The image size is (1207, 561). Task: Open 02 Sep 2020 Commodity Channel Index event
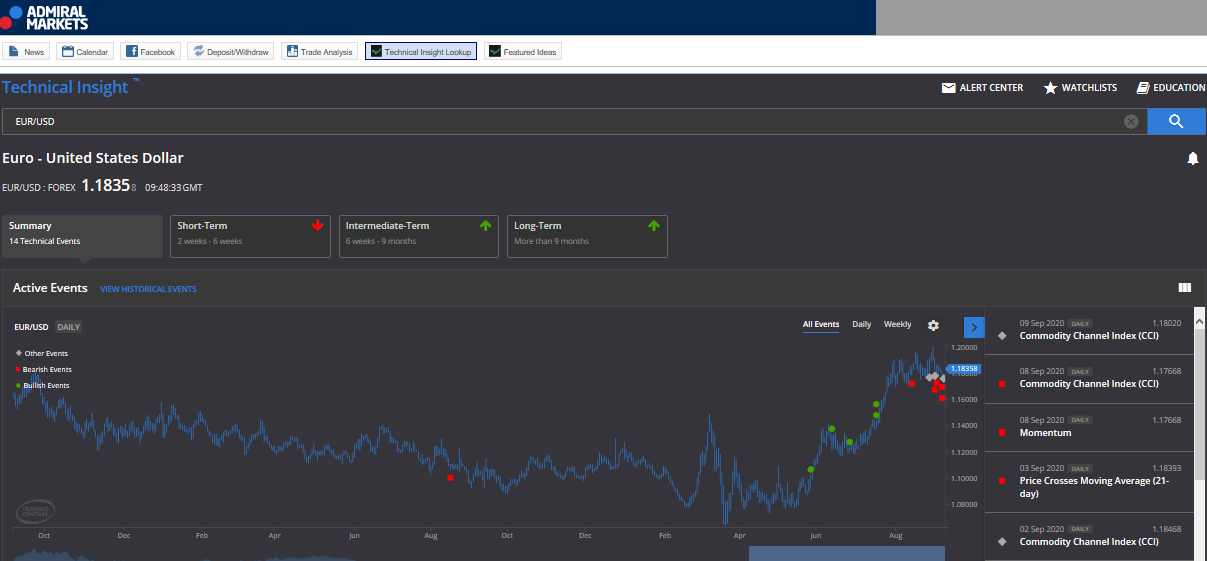pos(1089,536)
